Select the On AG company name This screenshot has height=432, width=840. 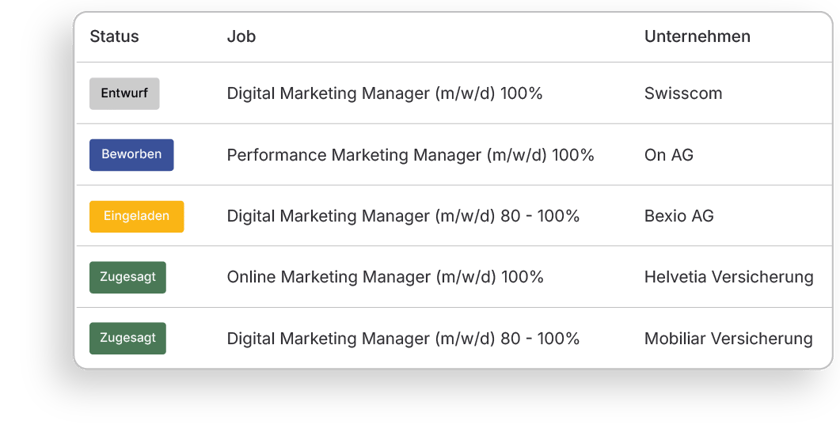pyautogui.click(x=669, y=155)
